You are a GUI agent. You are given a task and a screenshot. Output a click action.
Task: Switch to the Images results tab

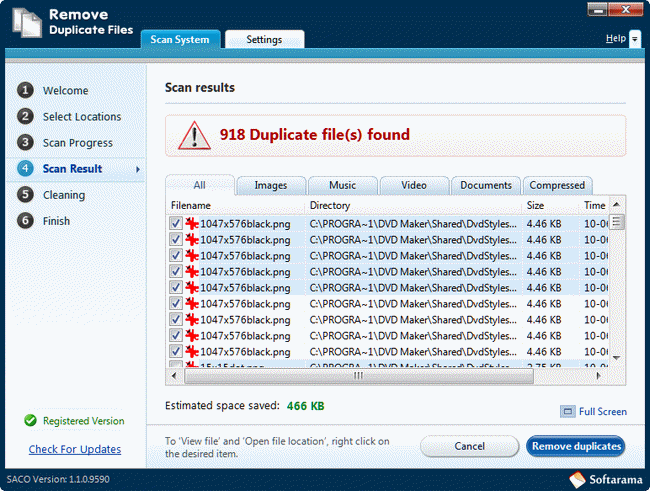[x=271, y=185]
